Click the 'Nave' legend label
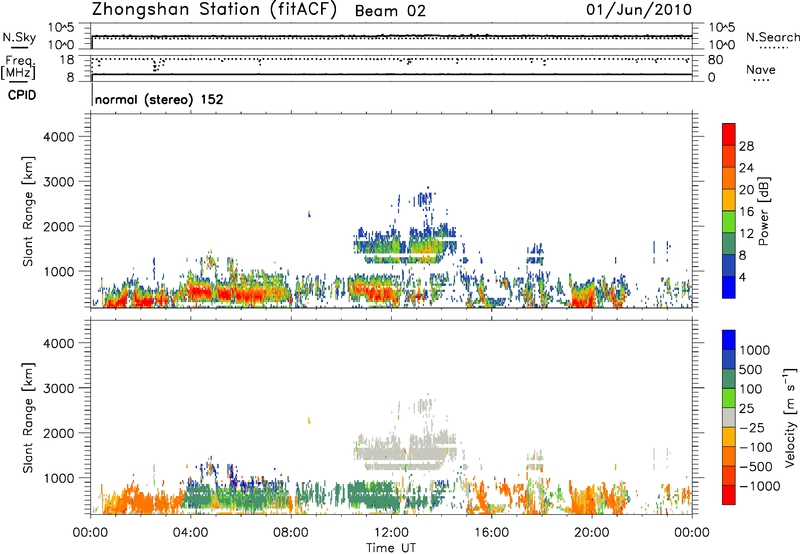This screenshot has height=554, width=800. click(x=761, y=69)
